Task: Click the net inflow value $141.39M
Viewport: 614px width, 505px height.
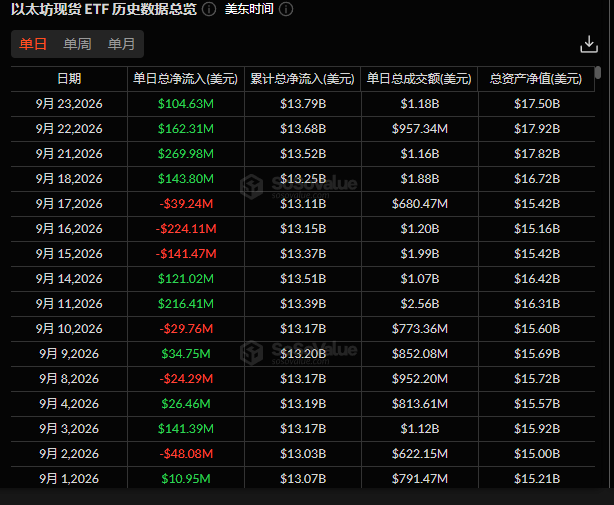Action: tap(186, 429)
